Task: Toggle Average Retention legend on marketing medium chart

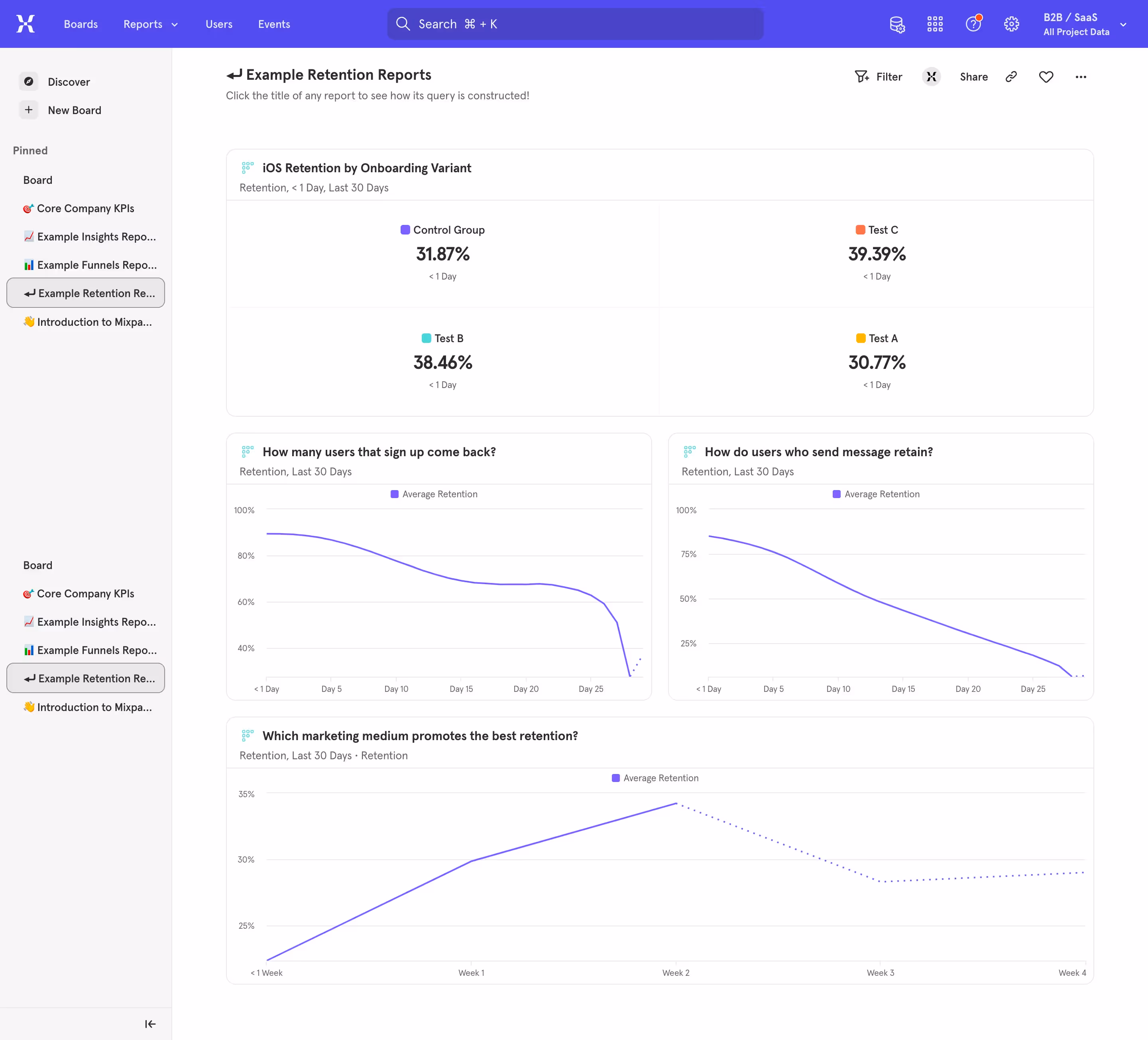Action: [655, 778]
